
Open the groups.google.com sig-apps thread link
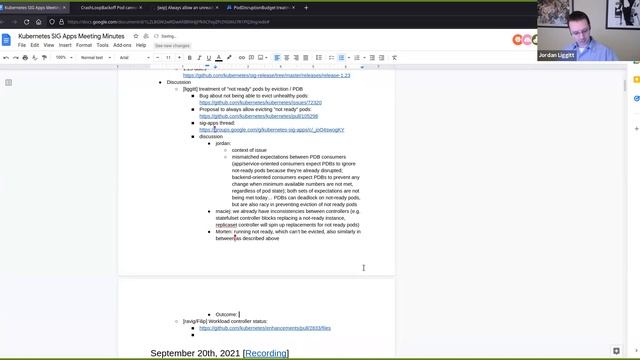pyautogui.click(x=271, y=130)
